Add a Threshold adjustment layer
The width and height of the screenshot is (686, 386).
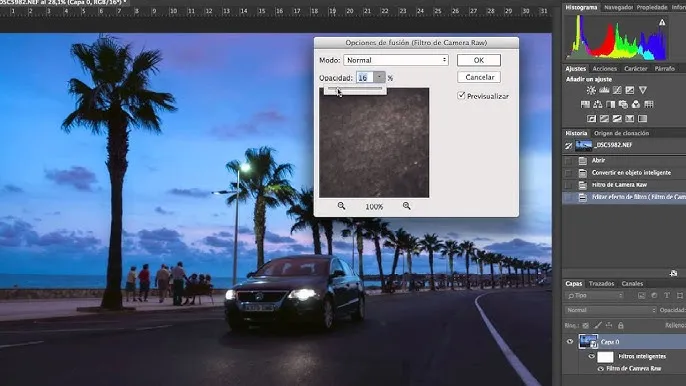pyautogui.click(x=617, y=119)
